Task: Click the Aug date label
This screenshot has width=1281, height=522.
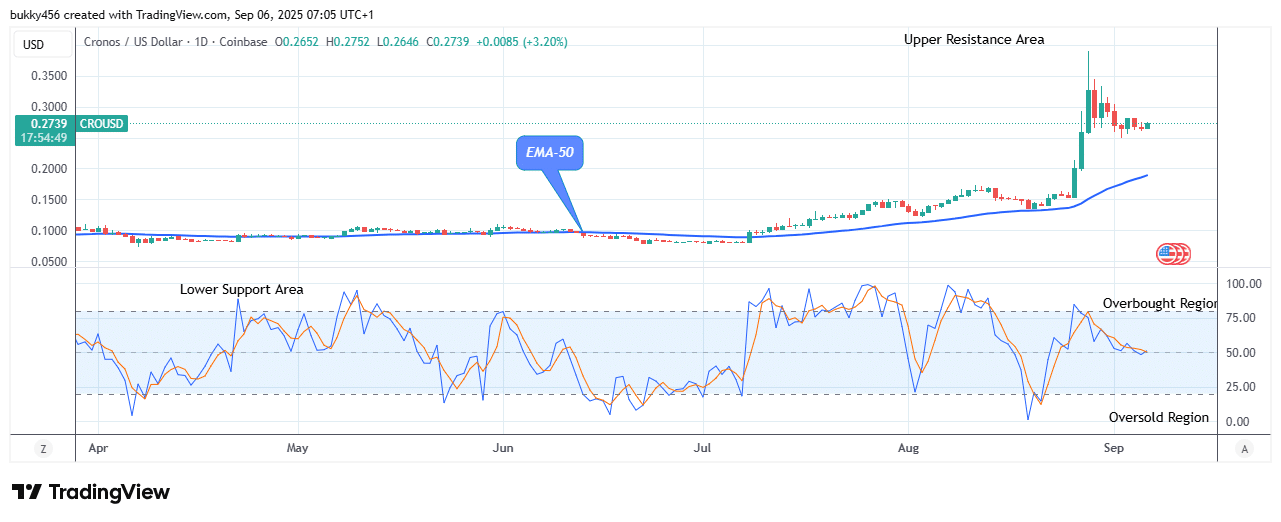Action: pyautogui.click(x=908, y=447)
